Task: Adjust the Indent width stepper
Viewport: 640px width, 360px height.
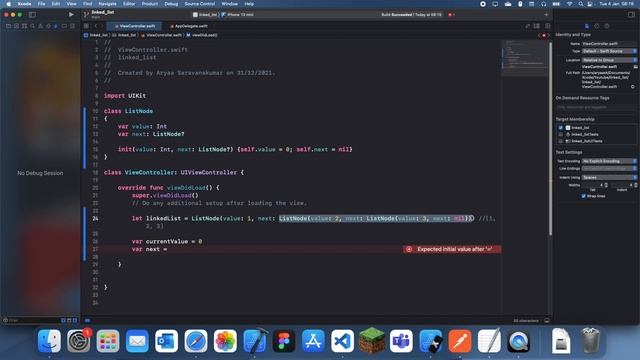Action: tap(636, 185)
